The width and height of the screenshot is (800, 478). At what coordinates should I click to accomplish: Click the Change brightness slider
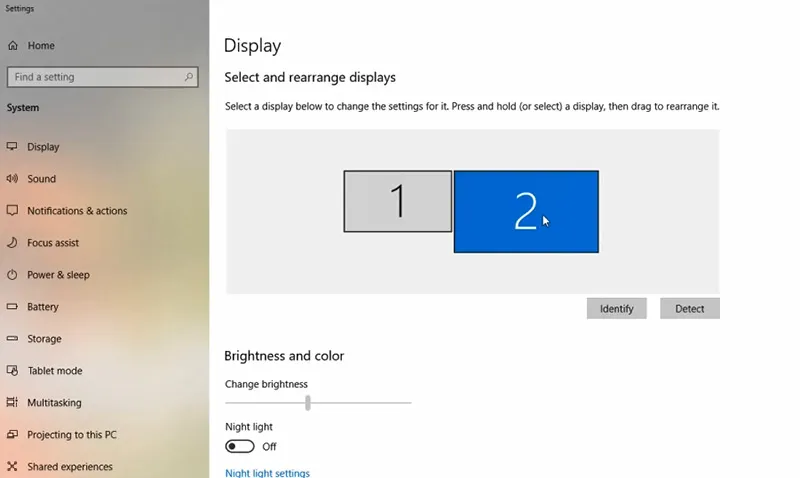coord(308,403)
